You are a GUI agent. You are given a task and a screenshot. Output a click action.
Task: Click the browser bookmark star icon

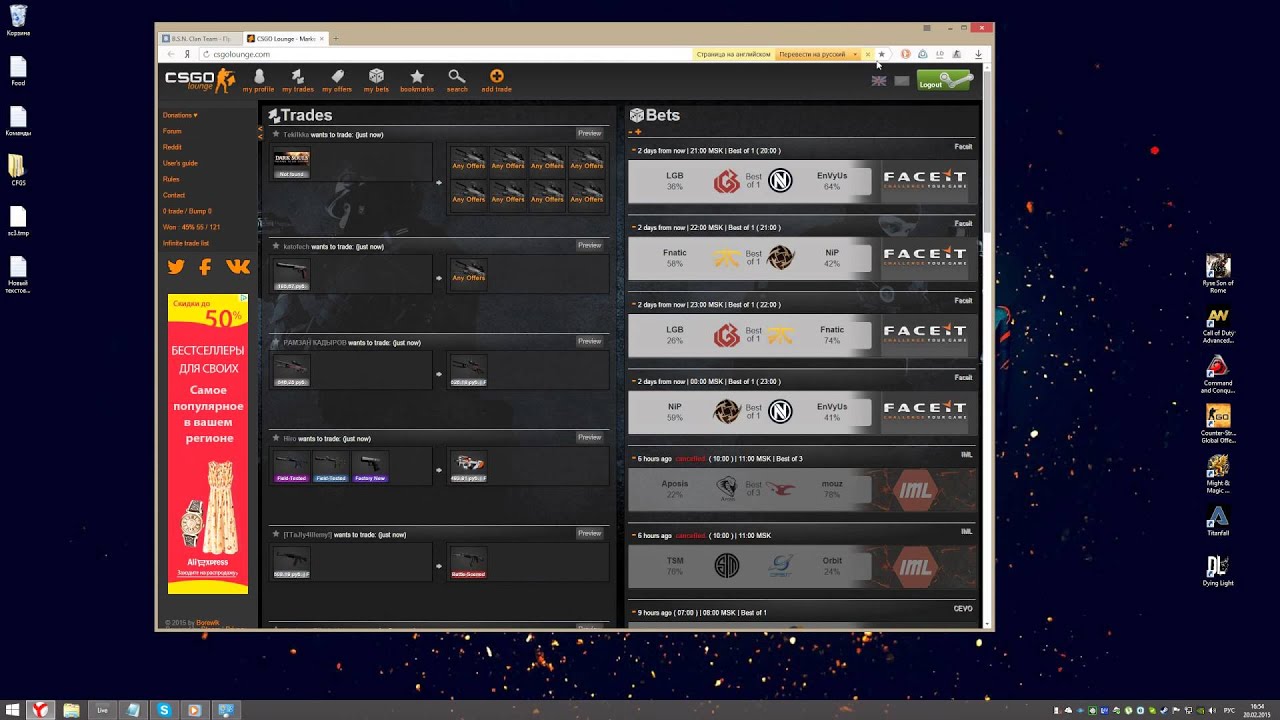pos(881,54)
